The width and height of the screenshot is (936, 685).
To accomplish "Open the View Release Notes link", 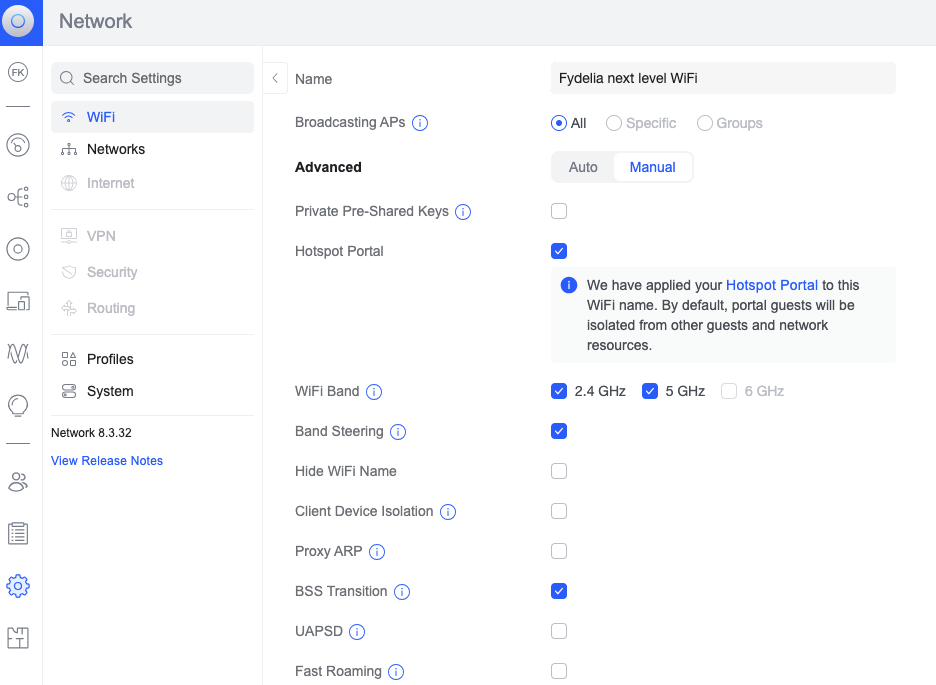I will pyautogui.click(x=107, y=461).
